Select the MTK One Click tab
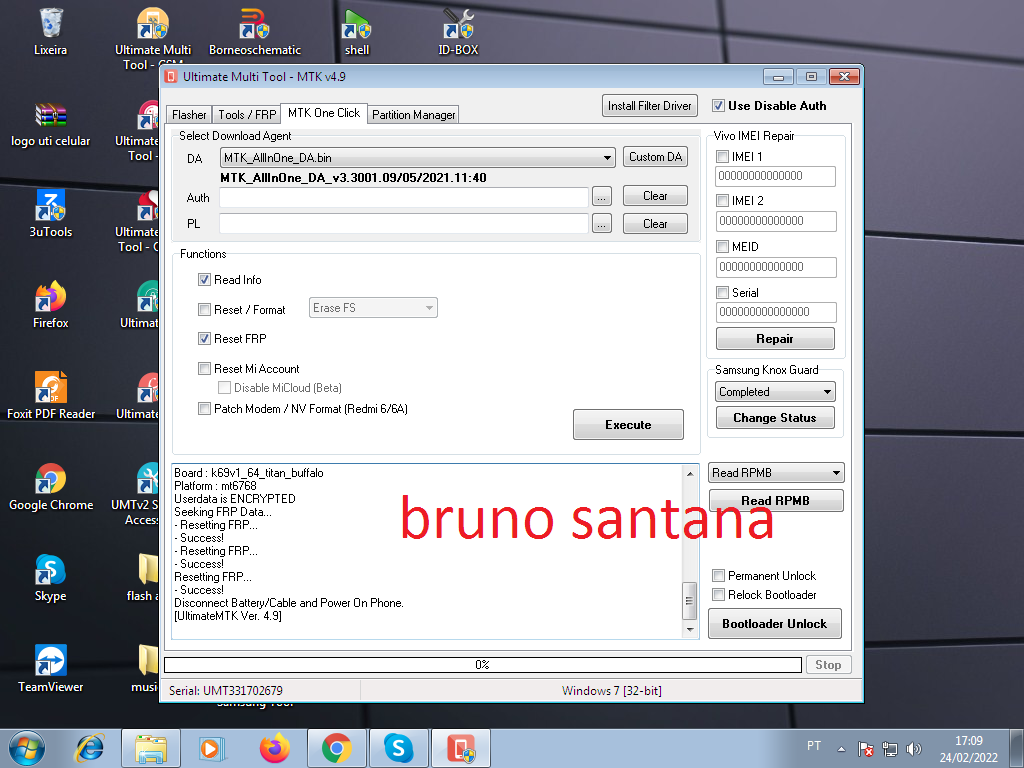The image size is (1024, 768). point(324,113)
